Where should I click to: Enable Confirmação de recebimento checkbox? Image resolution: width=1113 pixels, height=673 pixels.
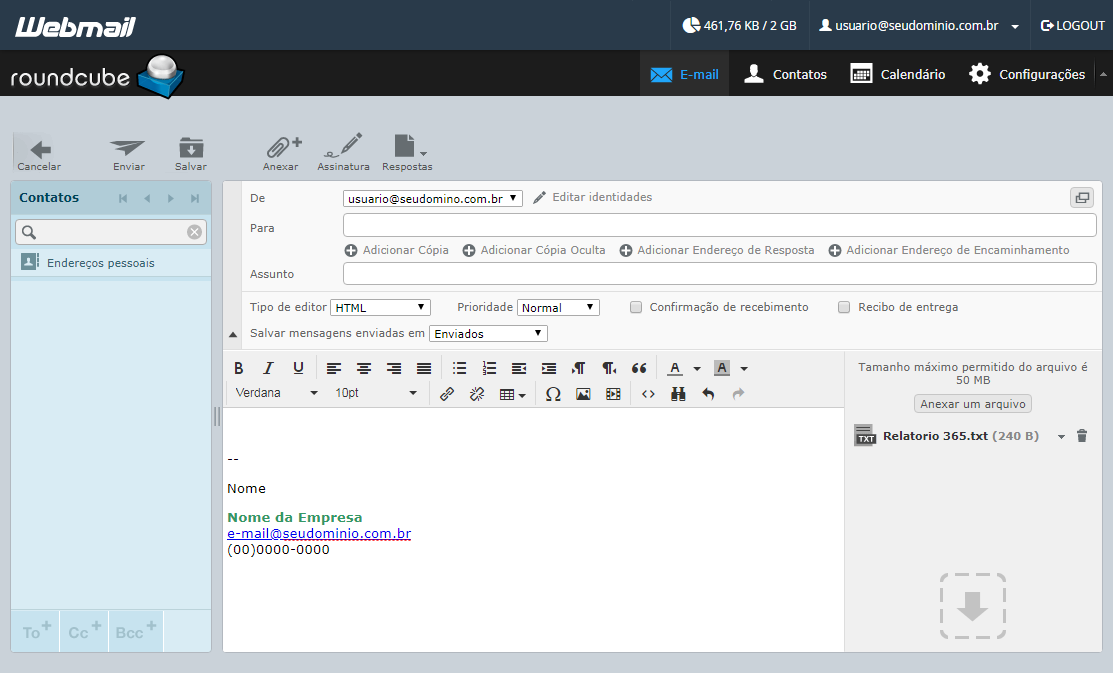click(x=636, y=307)
